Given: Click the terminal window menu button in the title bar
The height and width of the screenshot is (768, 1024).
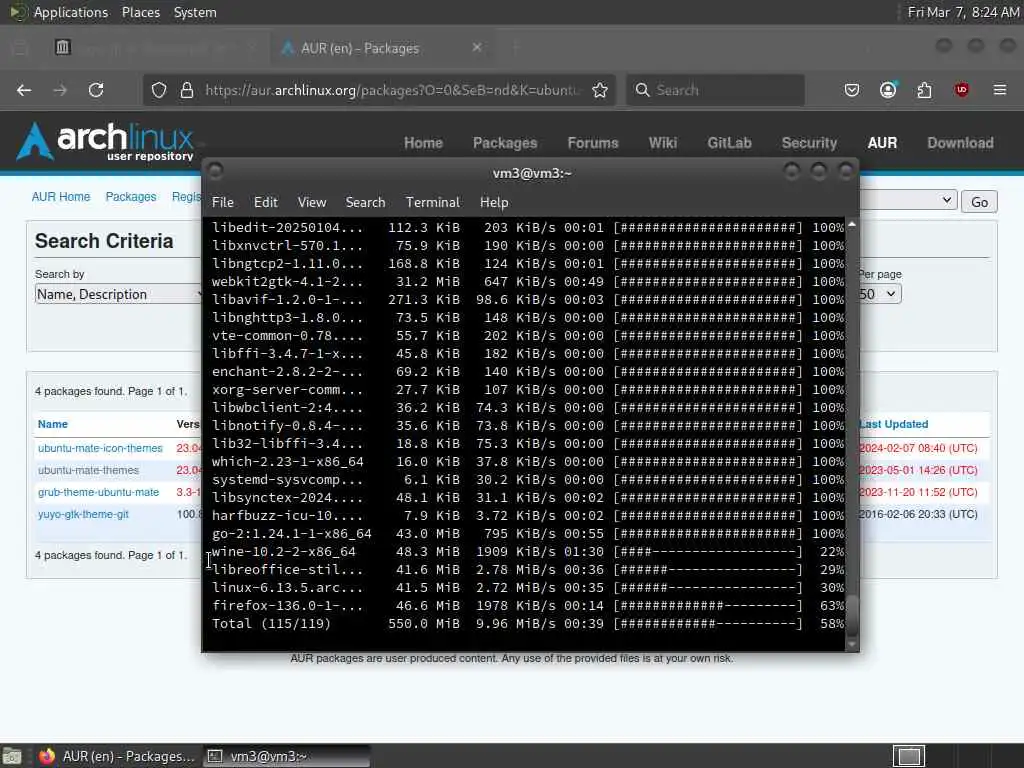Looking at the screenshot, I should 215,172.
